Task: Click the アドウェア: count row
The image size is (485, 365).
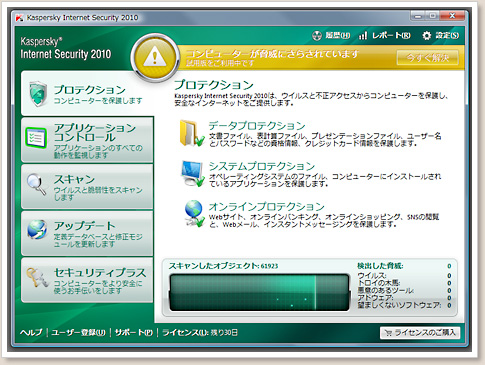Action: (404, 298)
